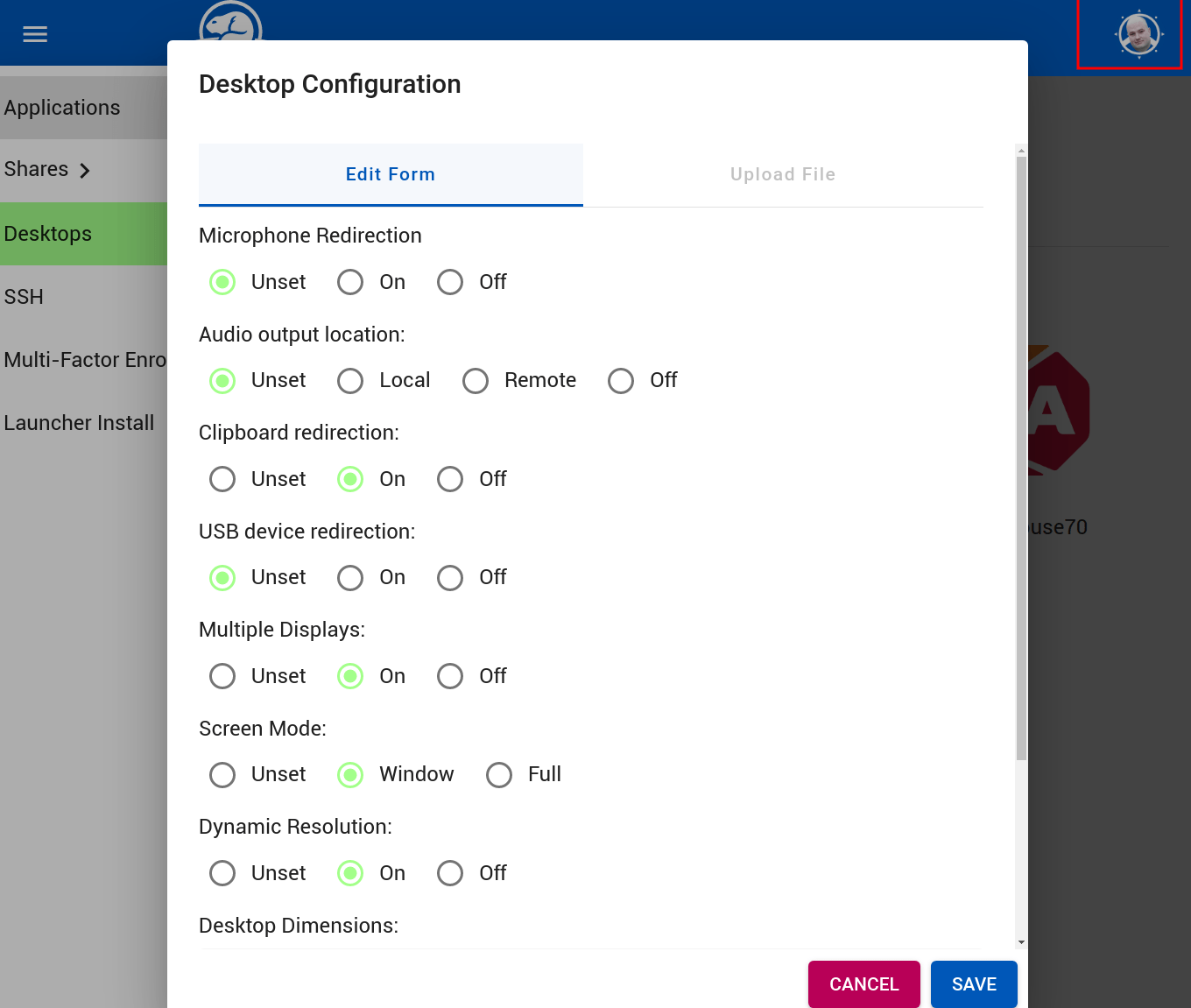Select the Edit Form tab
The image size is (1191, 1008).
[391, 174]
